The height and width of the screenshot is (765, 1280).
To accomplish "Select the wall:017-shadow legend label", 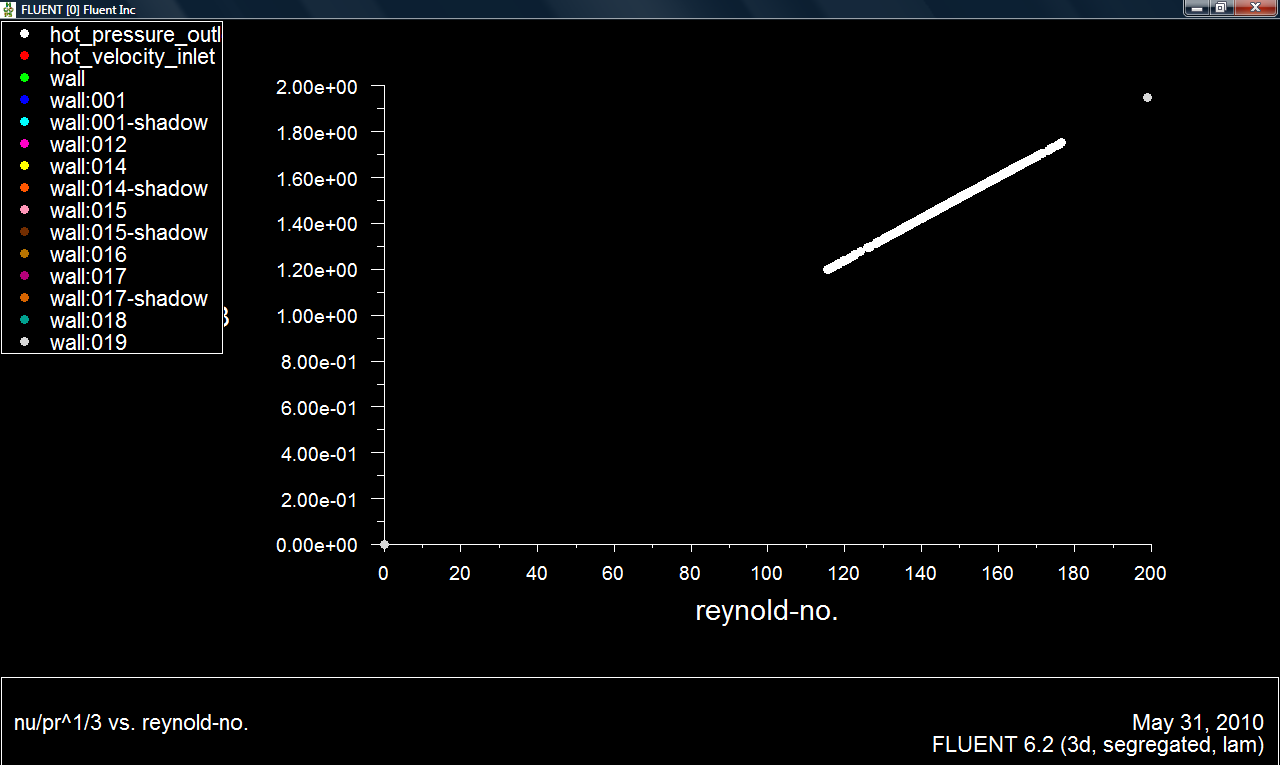I will (x=128, y=299).
